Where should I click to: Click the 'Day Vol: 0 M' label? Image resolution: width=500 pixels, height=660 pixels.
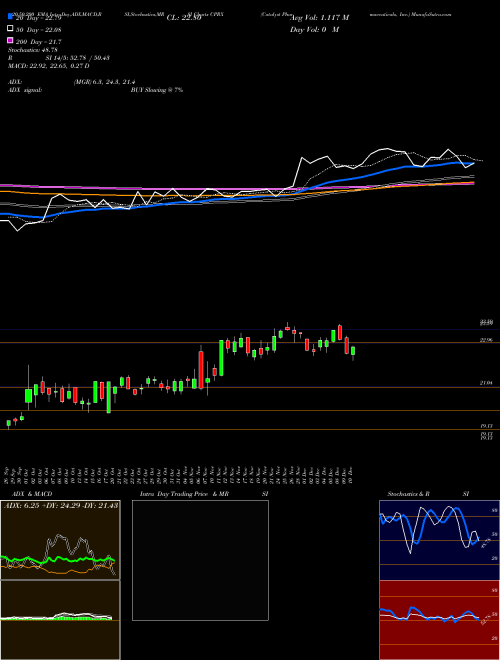[314, 30]
